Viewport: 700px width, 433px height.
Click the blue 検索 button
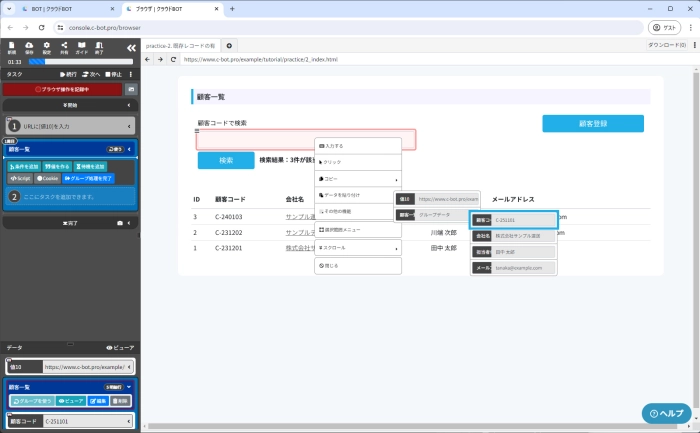click(226, 160)
